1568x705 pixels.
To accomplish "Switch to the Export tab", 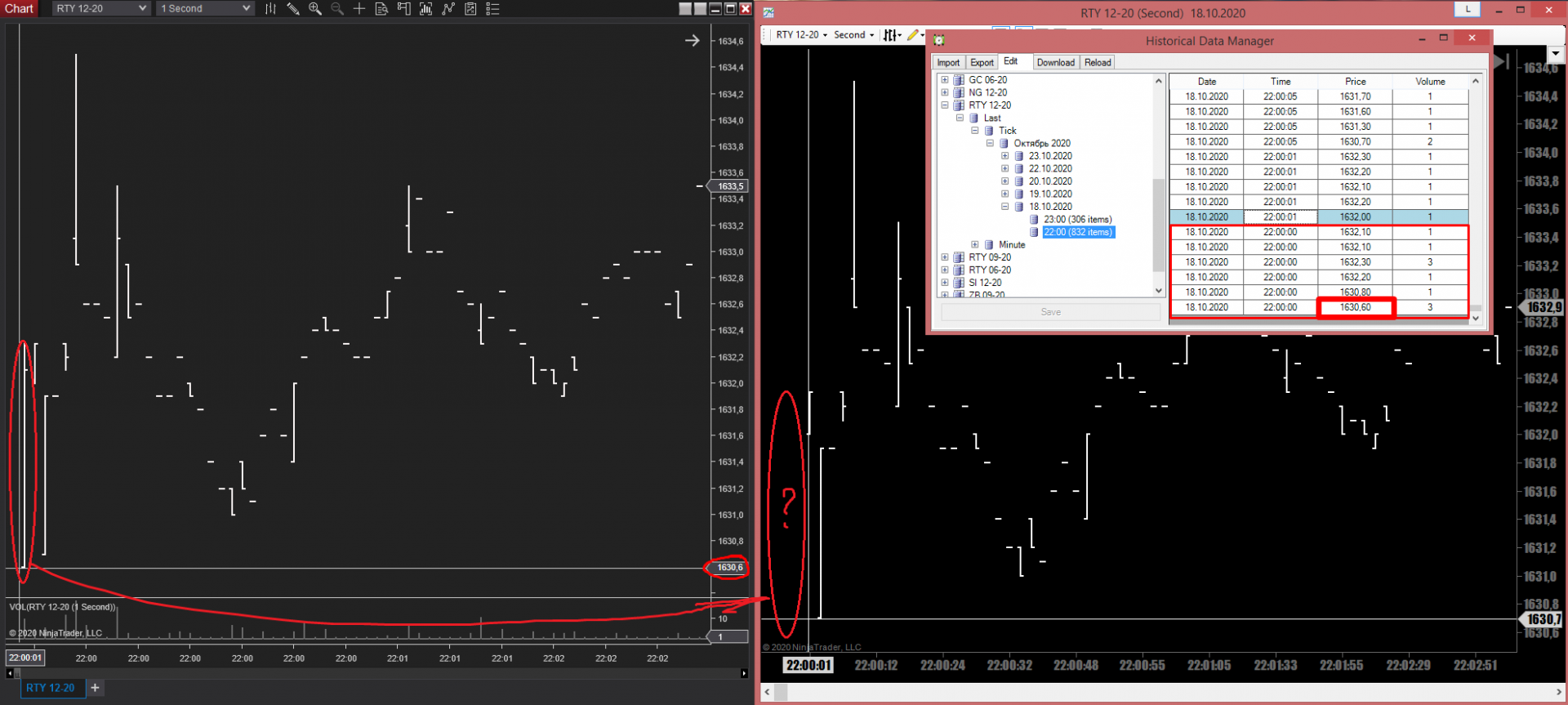I will tap(982, 63).
